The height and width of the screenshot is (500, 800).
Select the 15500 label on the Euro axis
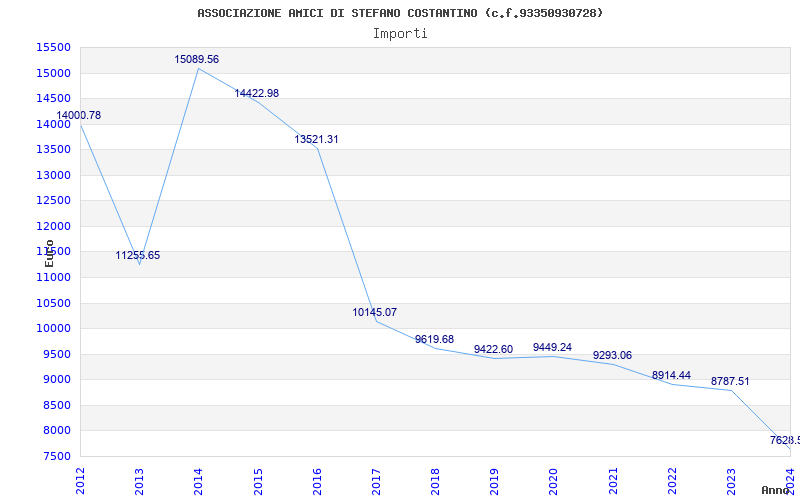[x=53, y=47]
